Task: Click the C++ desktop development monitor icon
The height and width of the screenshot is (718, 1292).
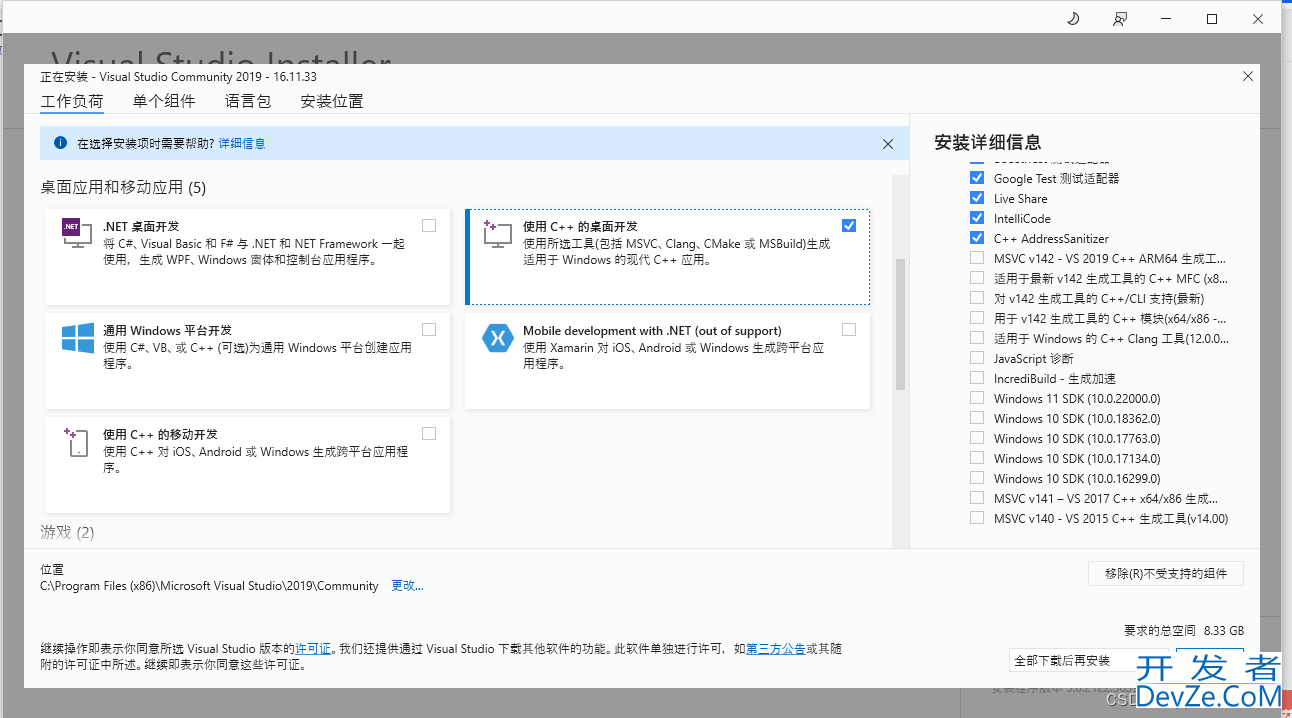Action: tap(497, 234)
